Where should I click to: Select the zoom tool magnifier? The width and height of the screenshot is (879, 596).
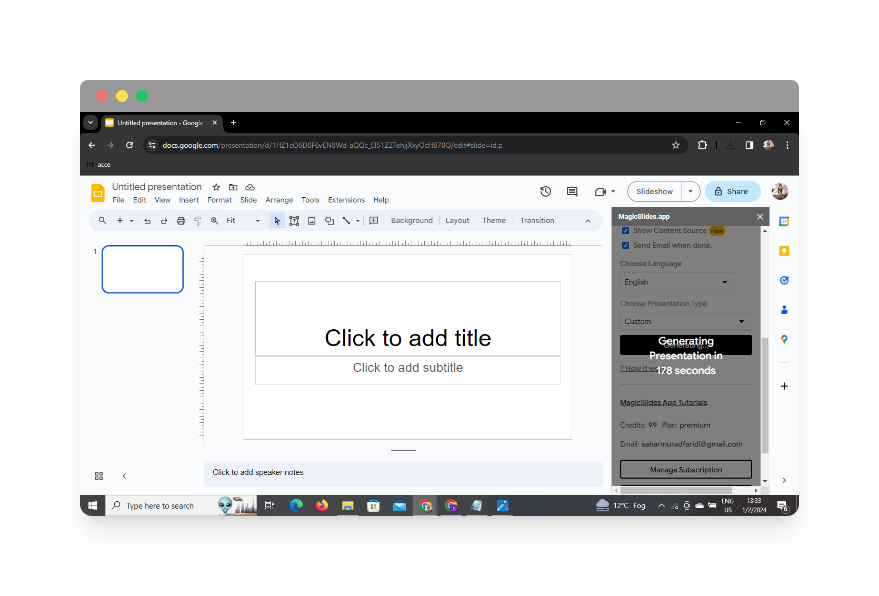click(x=215, y=221)
